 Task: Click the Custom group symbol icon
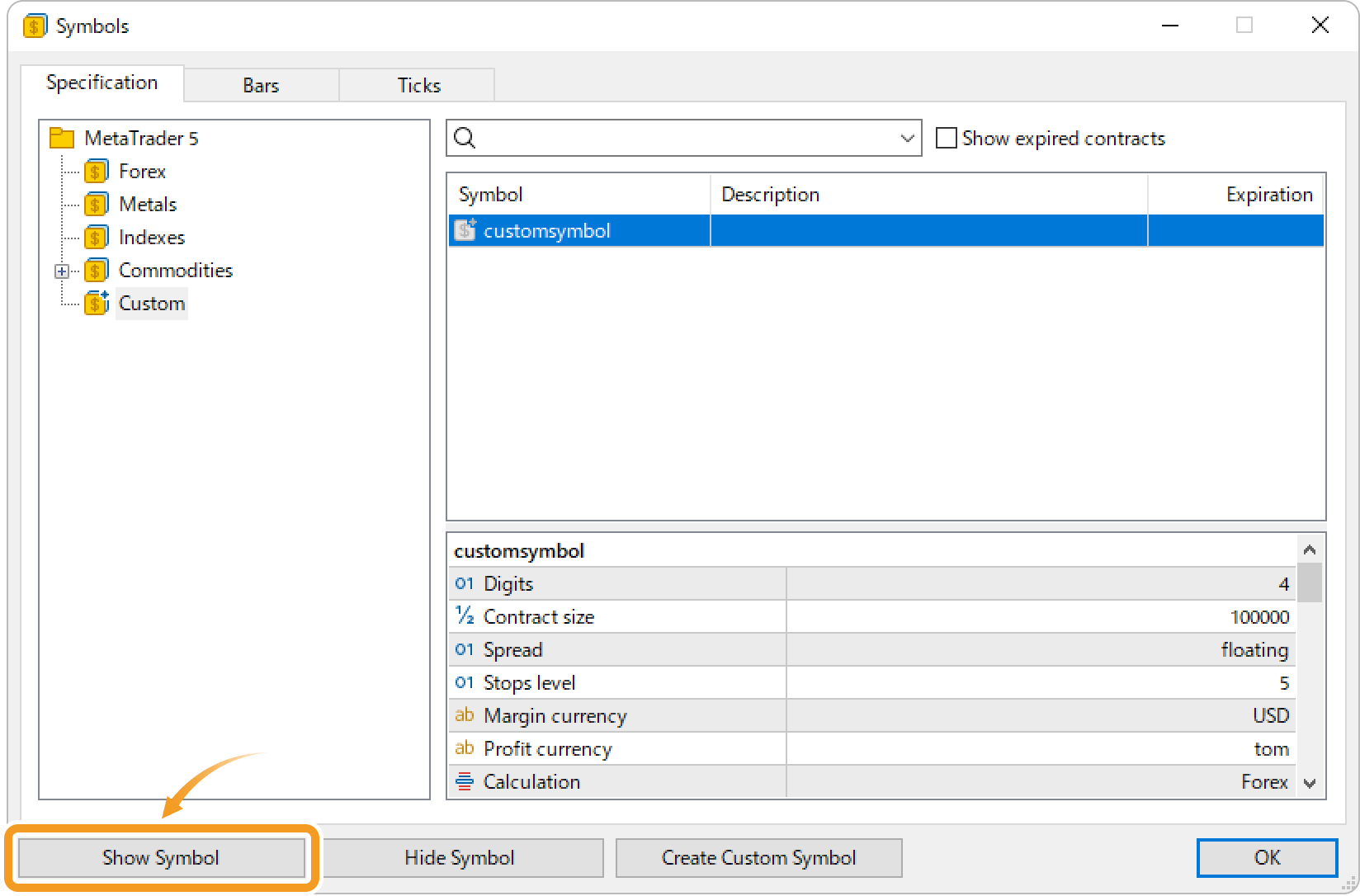click(96, 304)
